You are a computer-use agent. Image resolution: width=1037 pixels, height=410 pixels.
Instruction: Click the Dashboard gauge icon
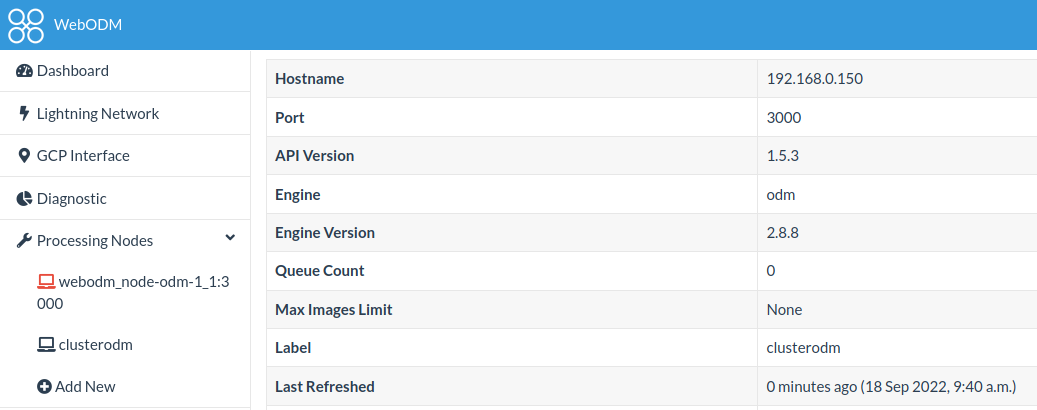tap(25, 71)
